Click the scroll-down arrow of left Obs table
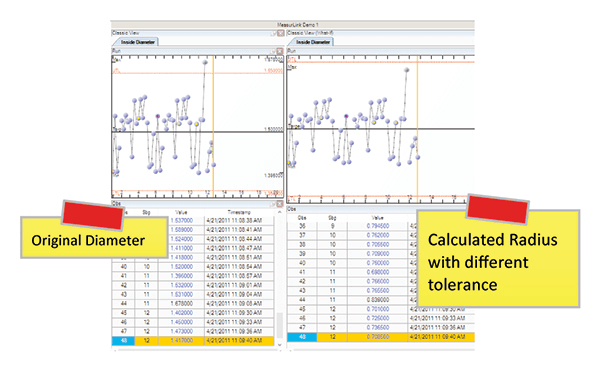Screen dimensions: 600x369 279,345
